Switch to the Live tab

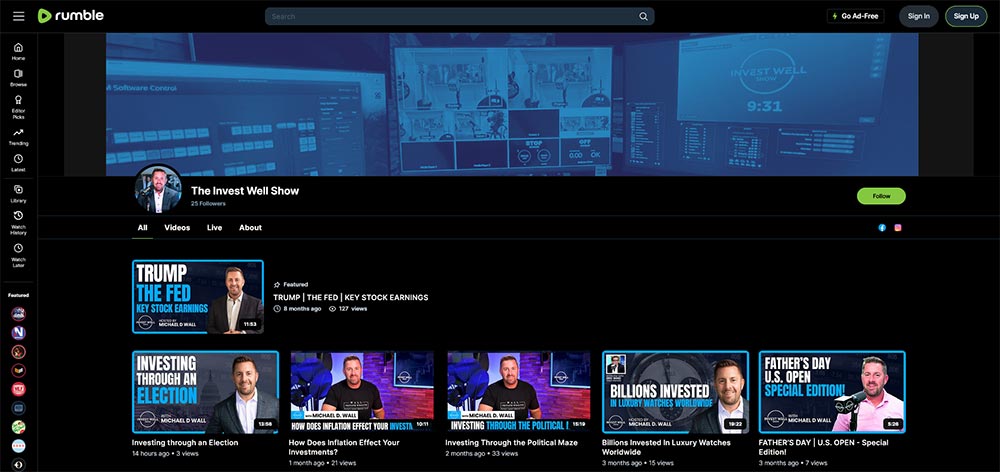pos(214,228)
